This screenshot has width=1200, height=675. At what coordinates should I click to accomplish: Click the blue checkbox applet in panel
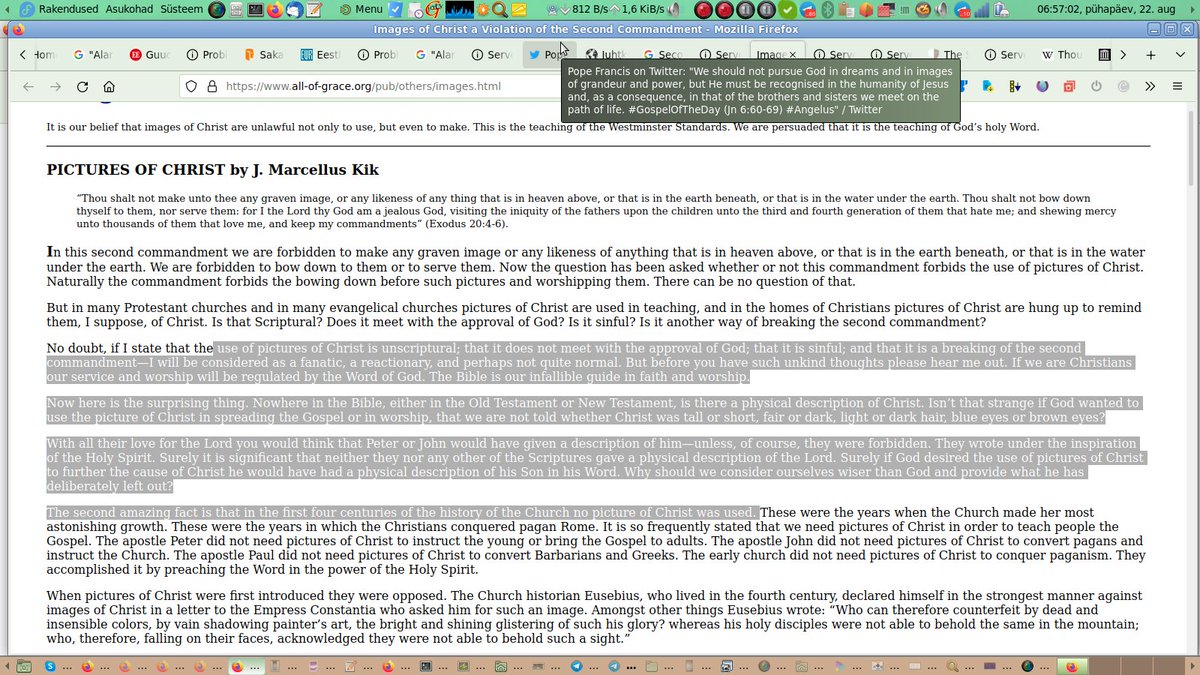(395, 9)
